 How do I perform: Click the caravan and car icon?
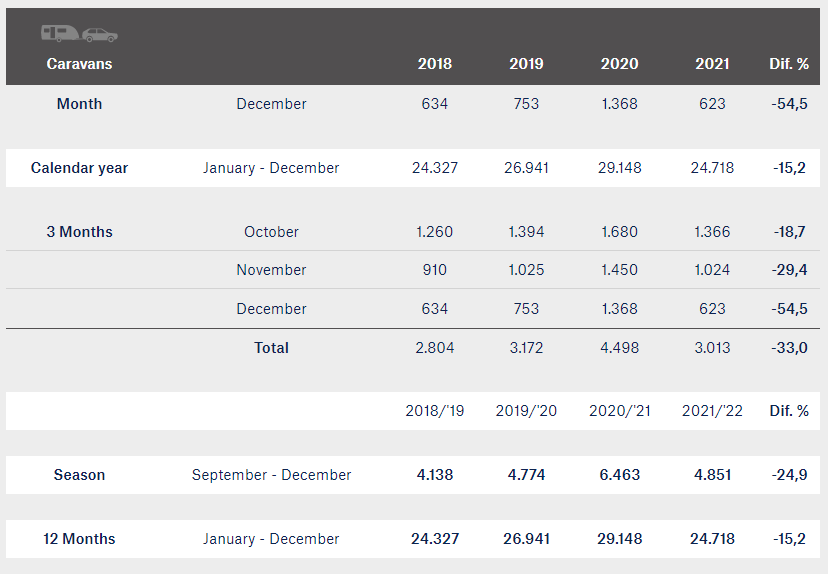coord(79,34)
